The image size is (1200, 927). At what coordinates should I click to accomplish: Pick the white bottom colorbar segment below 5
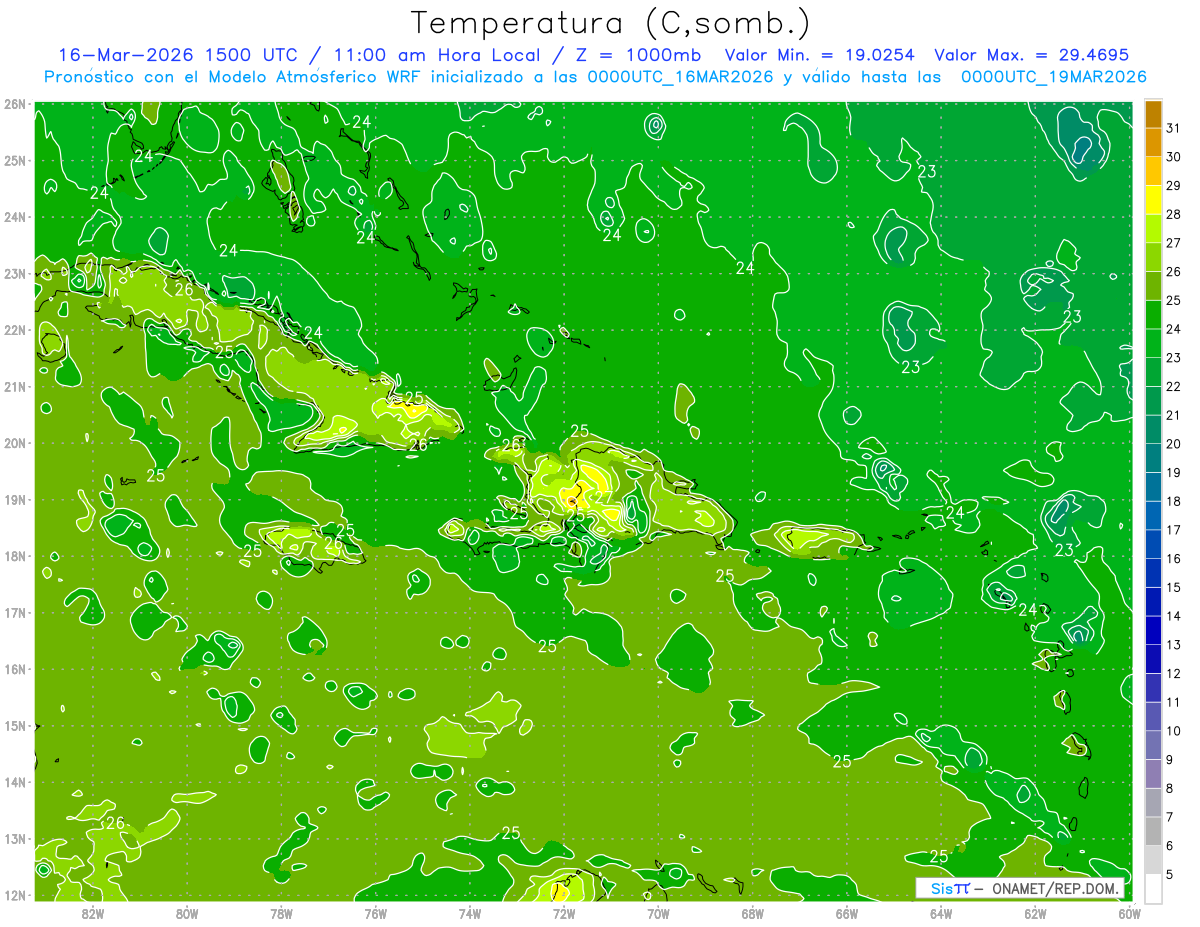[1153, 888]
